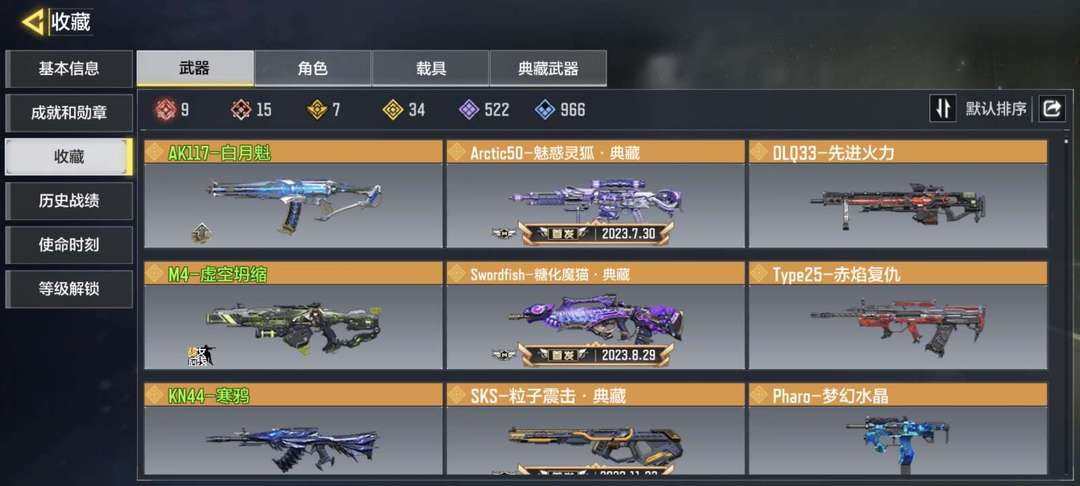This screenshot has width=1080, height=486.
Task: Click the yellow back arrow icon
Action: (33, 22)
